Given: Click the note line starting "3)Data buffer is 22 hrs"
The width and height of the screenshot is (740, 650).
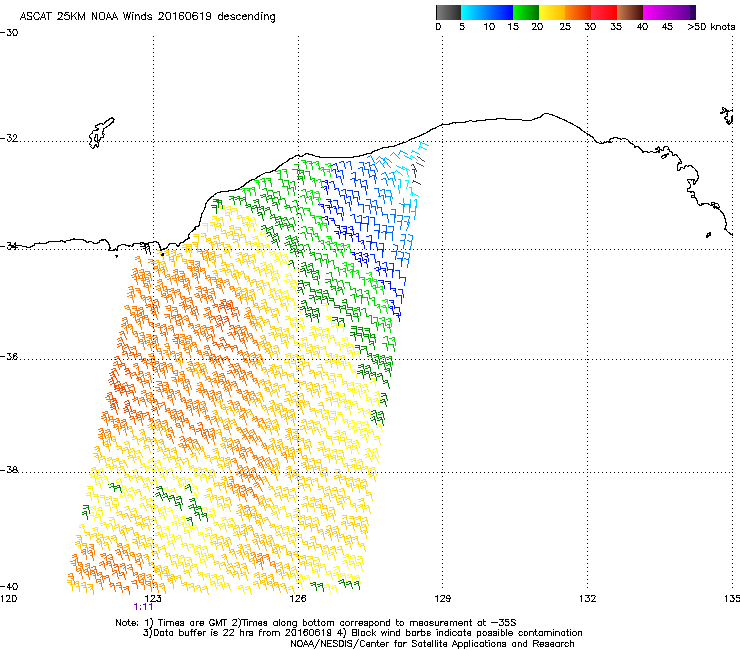Looking at the screenshot, I should (x=362, y=633).
